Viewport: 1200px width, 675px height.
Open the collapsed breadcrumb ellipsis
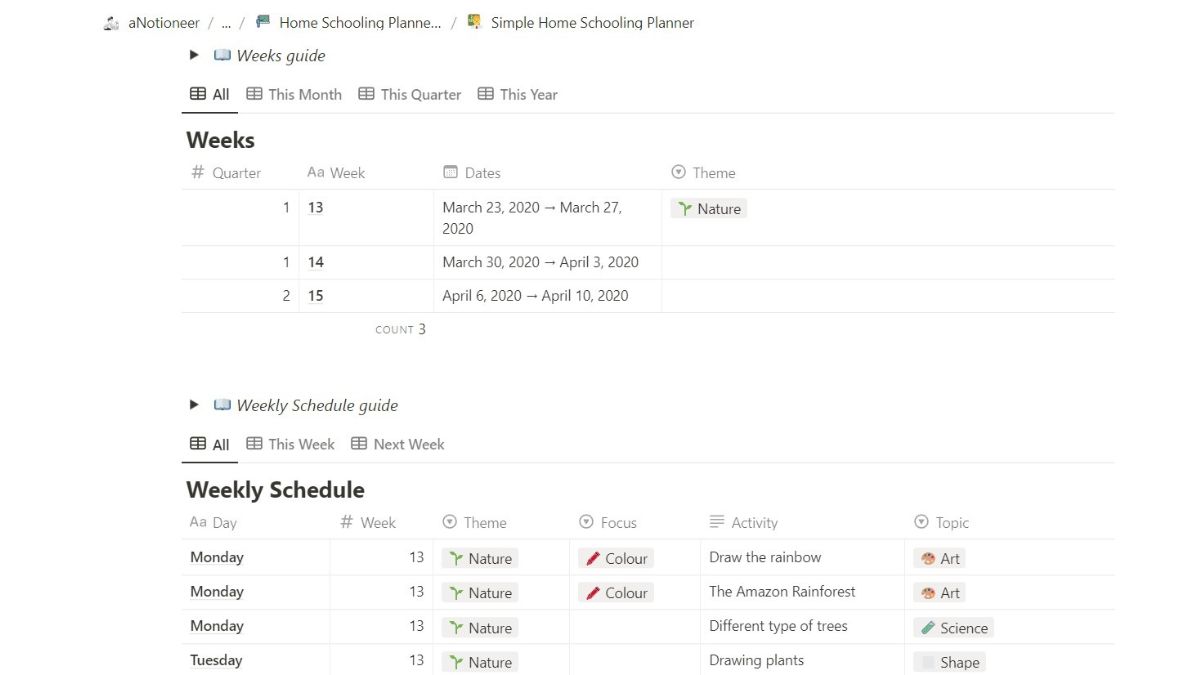coord(226,23)
